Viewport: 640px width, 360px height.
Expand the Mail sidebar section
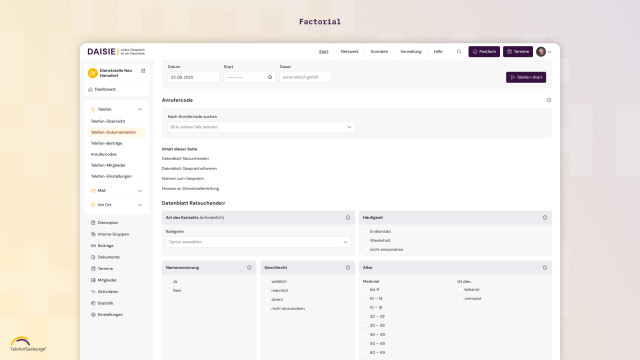coord(116,191)
